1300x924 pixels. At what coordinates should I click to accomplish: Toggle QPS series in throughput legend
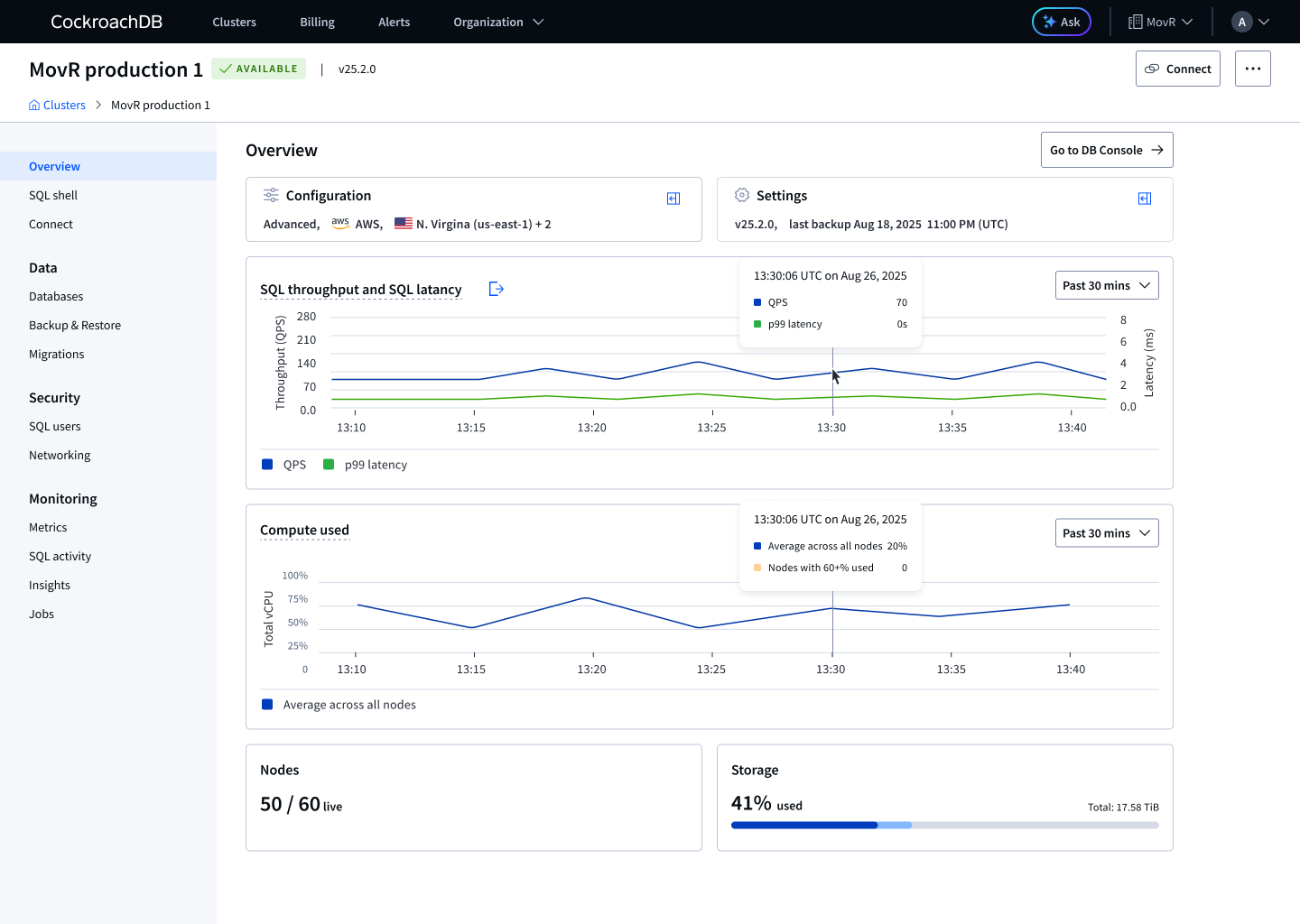click(x=284, y=465)
